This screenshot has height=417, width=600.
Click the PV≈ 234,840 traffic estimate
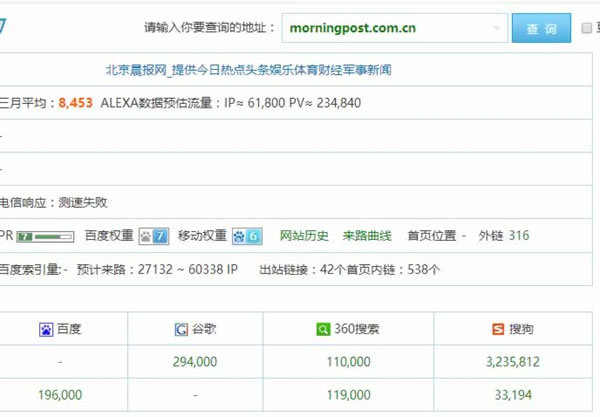tap(325, 103)
